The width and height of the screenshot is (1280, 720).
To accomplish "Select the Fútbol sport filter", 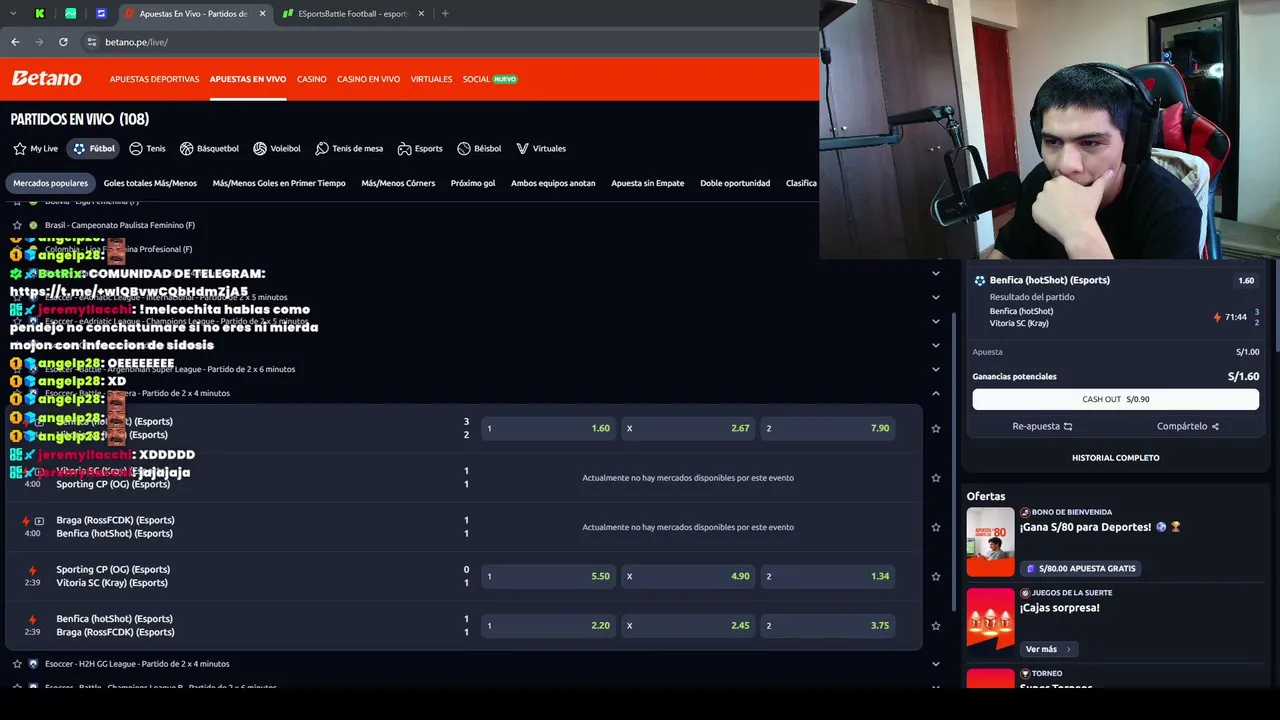I will point(93,149).
